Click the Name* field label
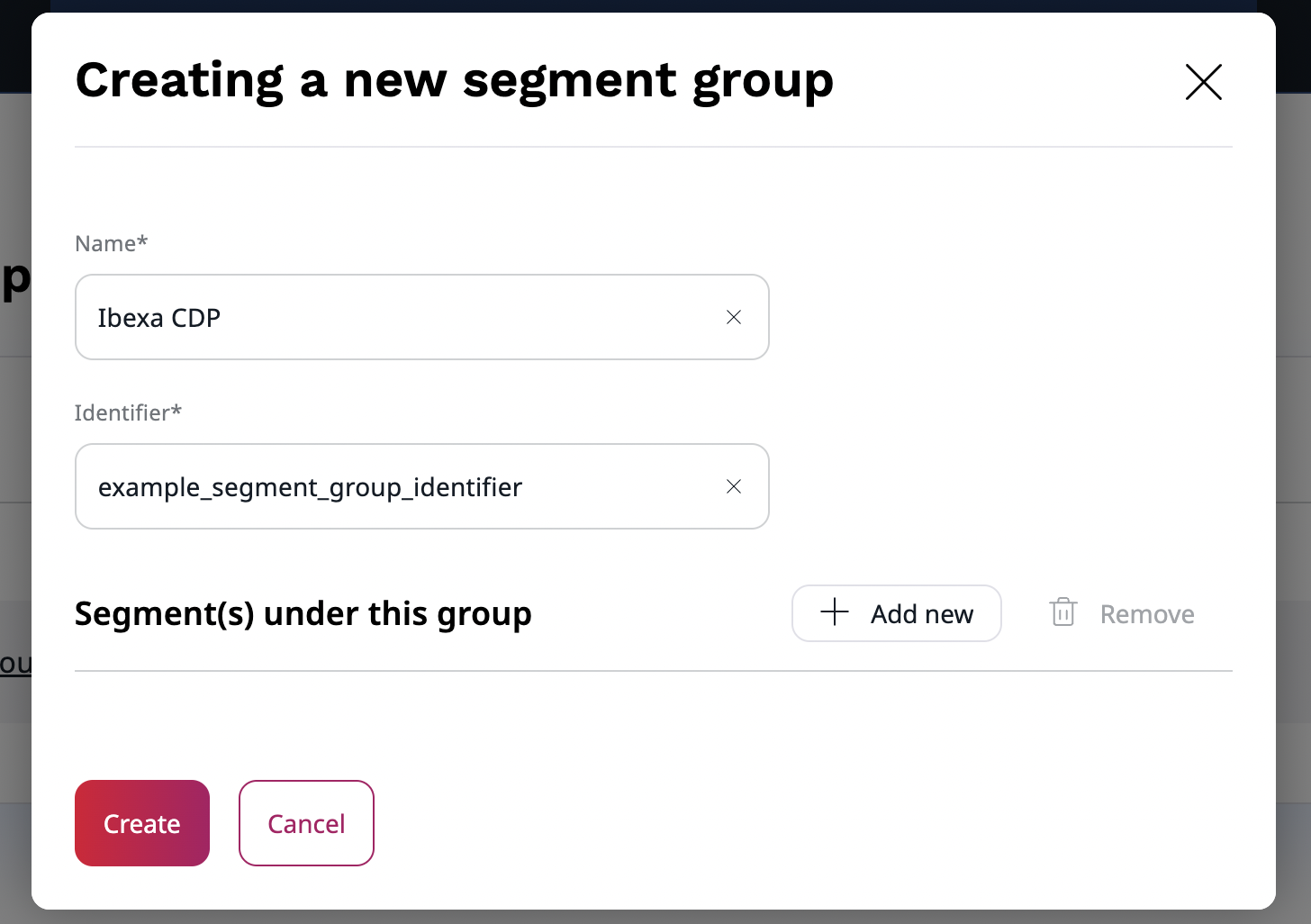This screenshot has width=1311, height=924. coord(111,243)
